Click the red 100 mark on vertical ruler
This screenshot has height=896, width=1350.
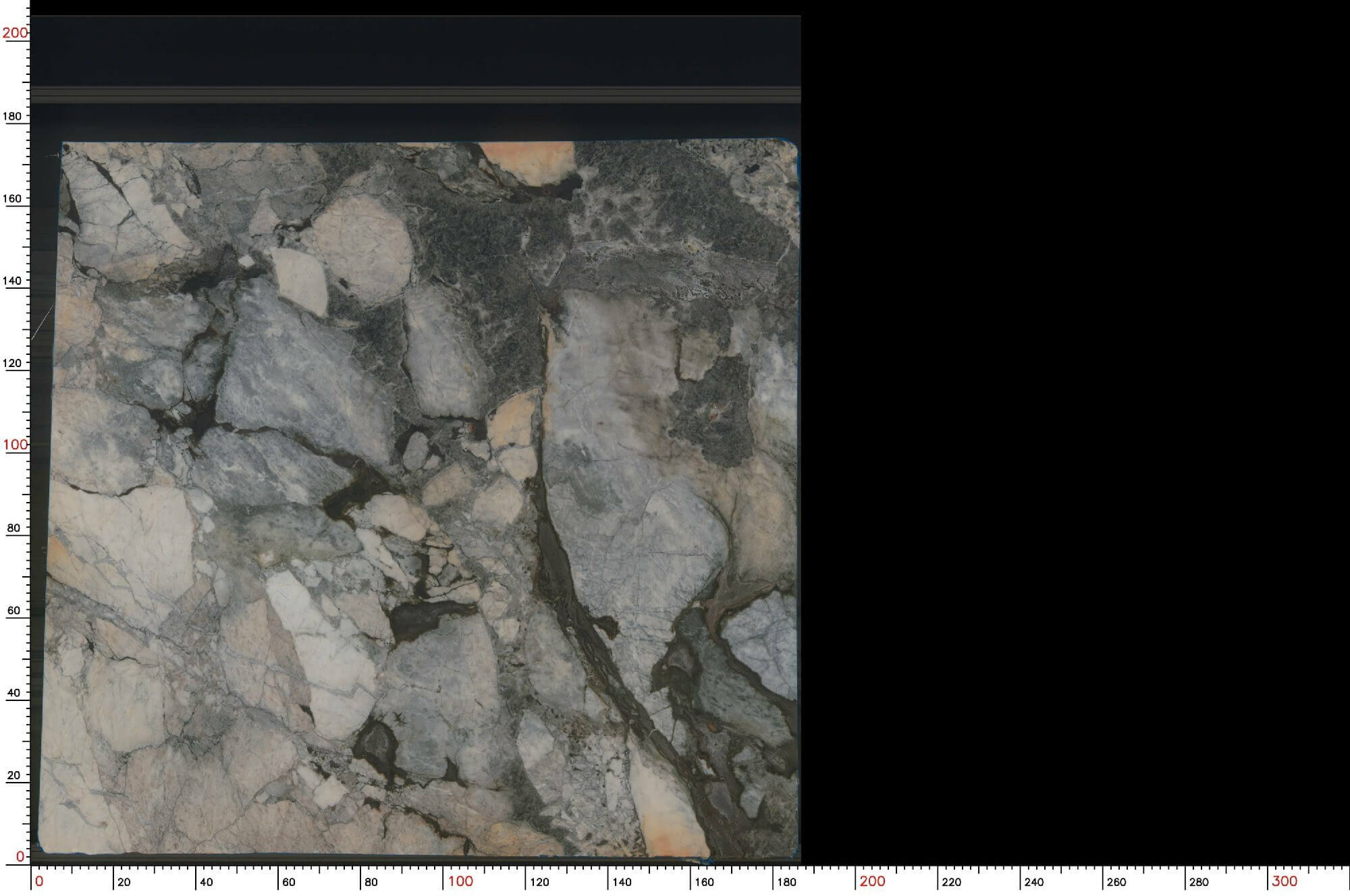[x=15, y=445]
